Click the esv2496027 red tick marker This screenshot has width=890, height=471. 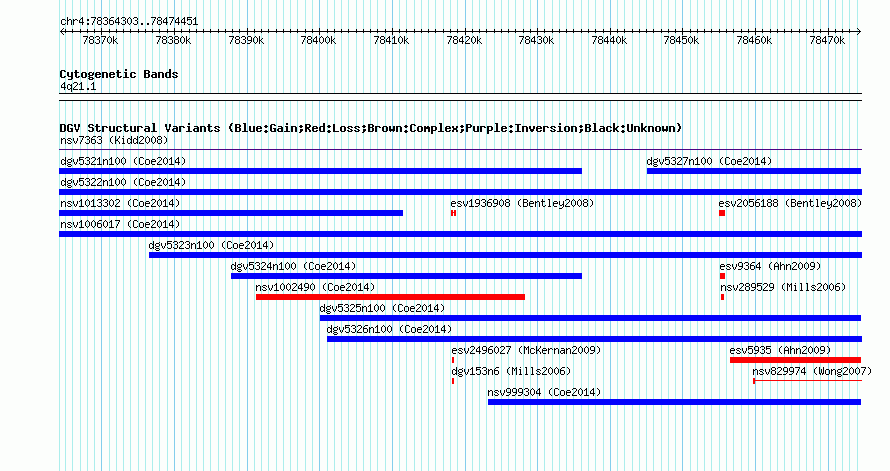pyautogui.click(x=453, y=360)
